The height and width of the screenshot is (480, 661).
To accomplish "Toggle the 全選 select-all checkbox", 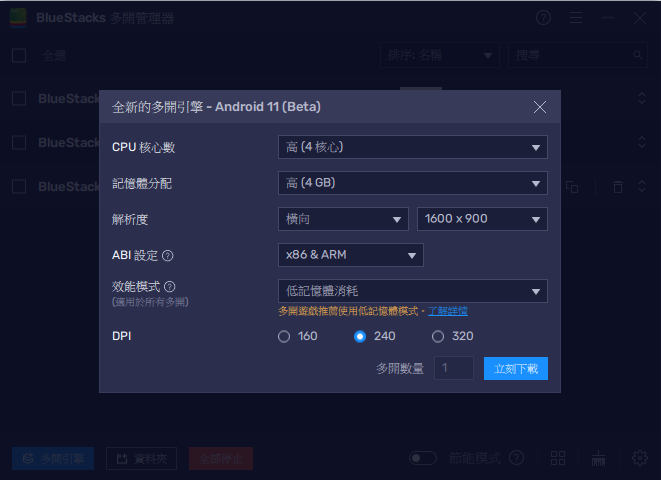I will [x=19, y=56].
